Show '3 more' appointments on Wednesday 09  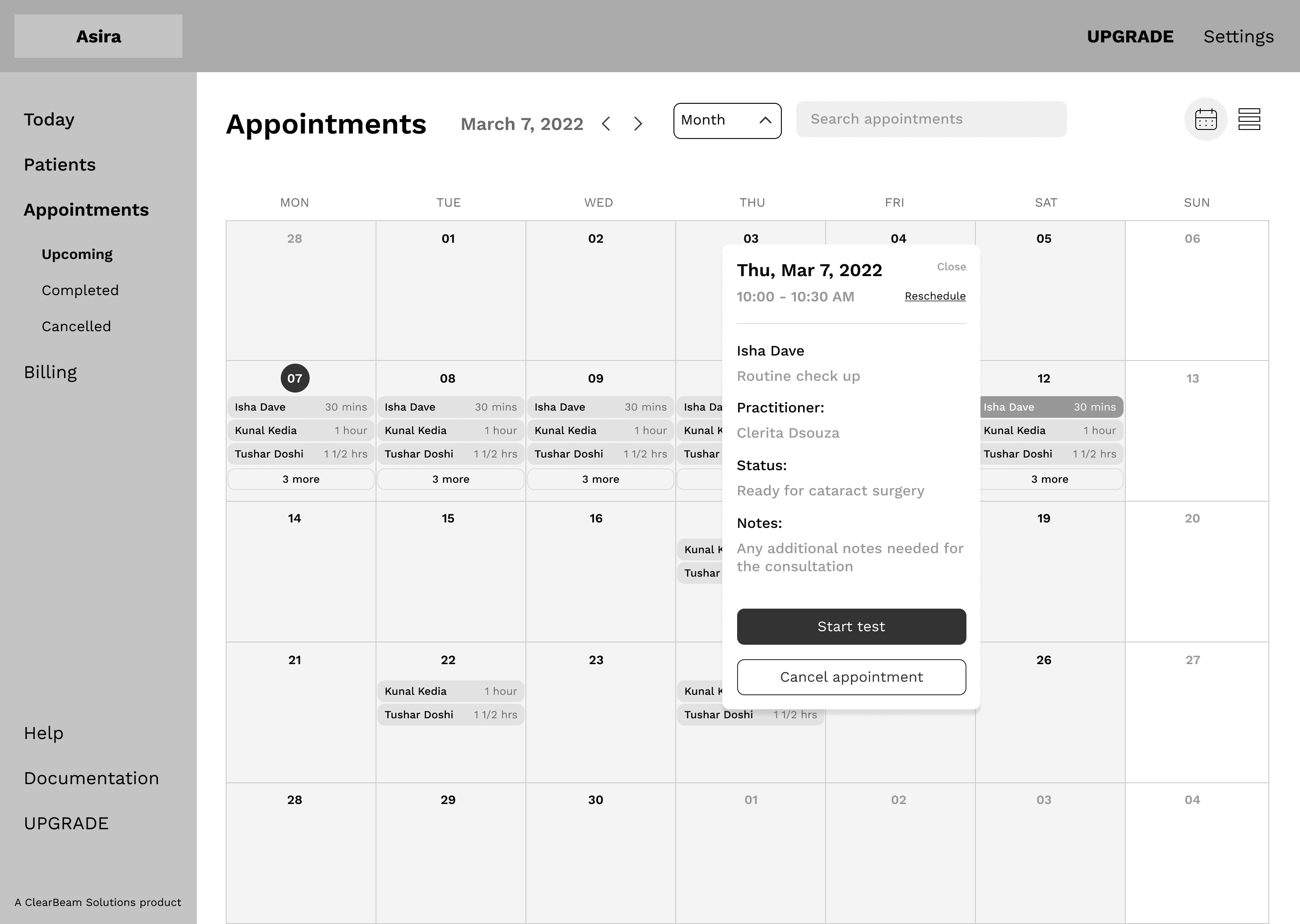pyautogui.click(x=600, y=479)
